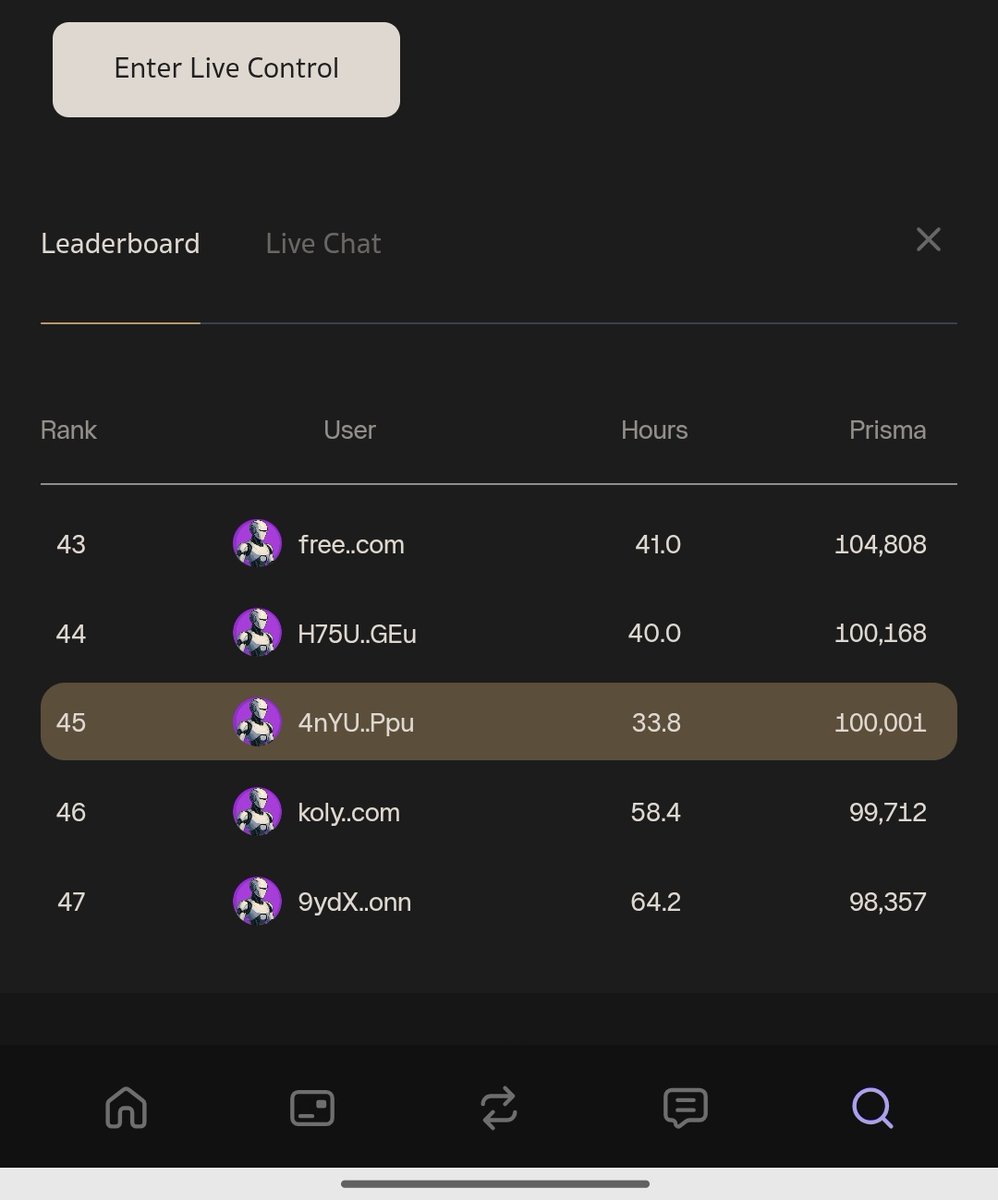Open user koly..com username link
The height and width of the screenshot is (1200, 998).
[349, 812]
